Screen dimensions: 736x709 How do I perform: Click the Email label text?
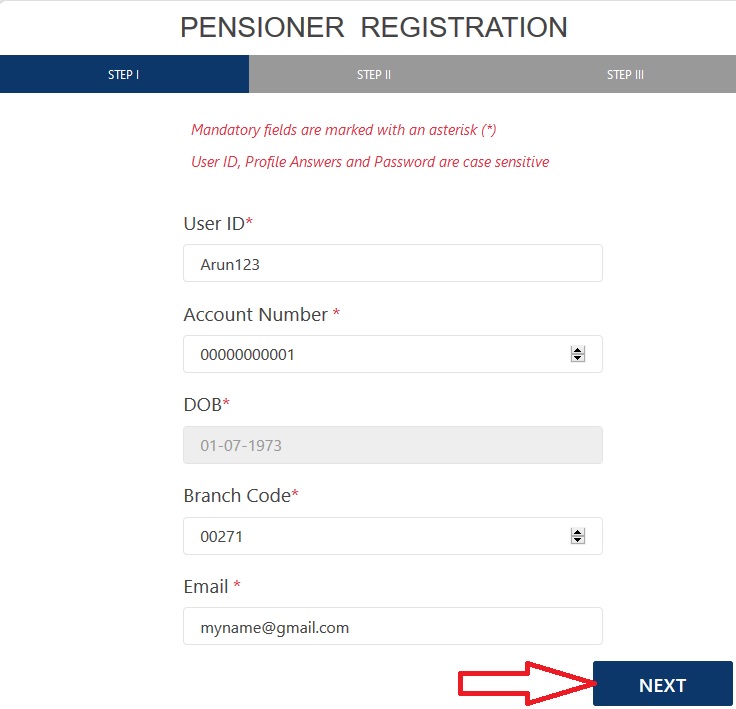207,587
